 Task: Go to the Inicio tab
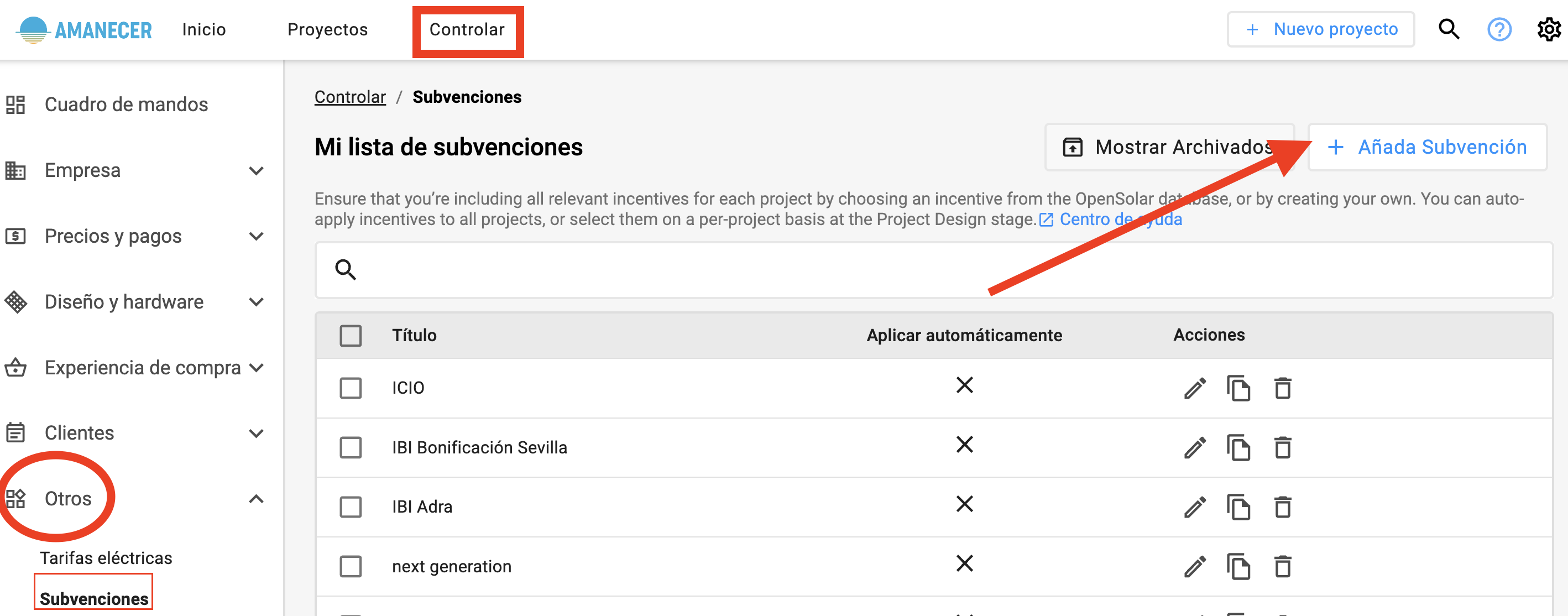(204, 30)
